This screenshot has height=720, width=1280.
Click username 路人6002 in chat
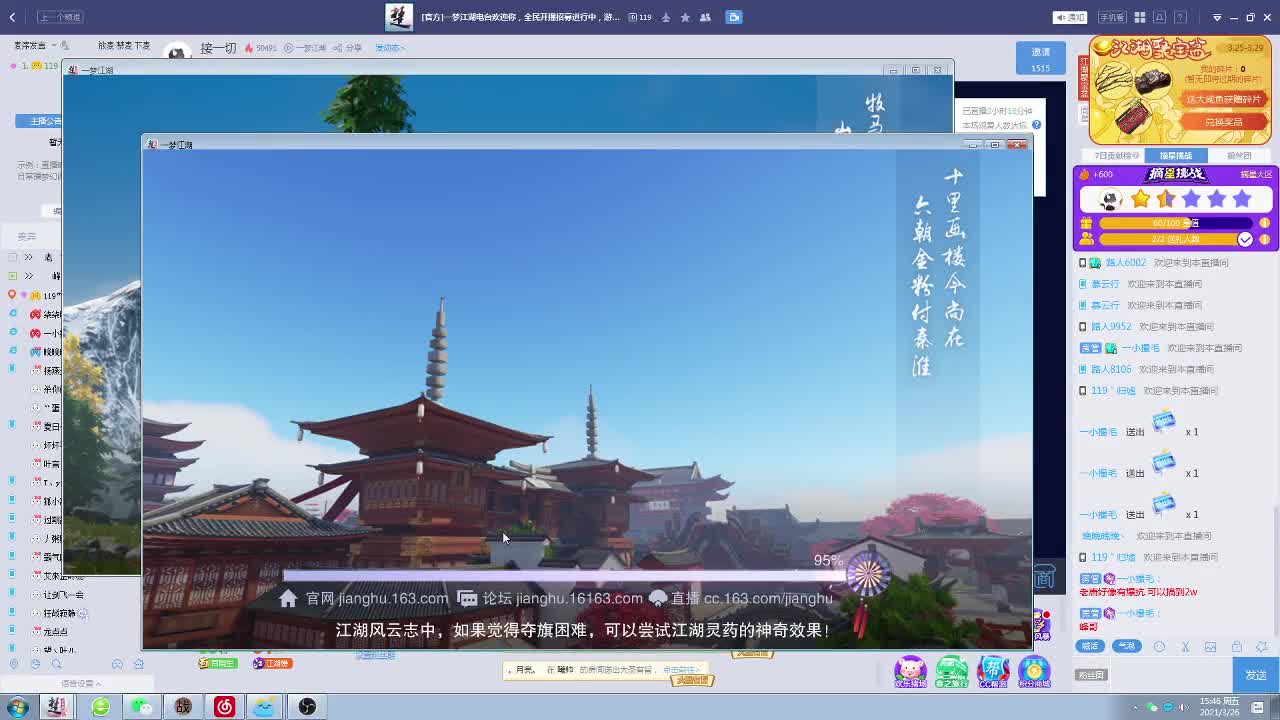point(1126,263)
